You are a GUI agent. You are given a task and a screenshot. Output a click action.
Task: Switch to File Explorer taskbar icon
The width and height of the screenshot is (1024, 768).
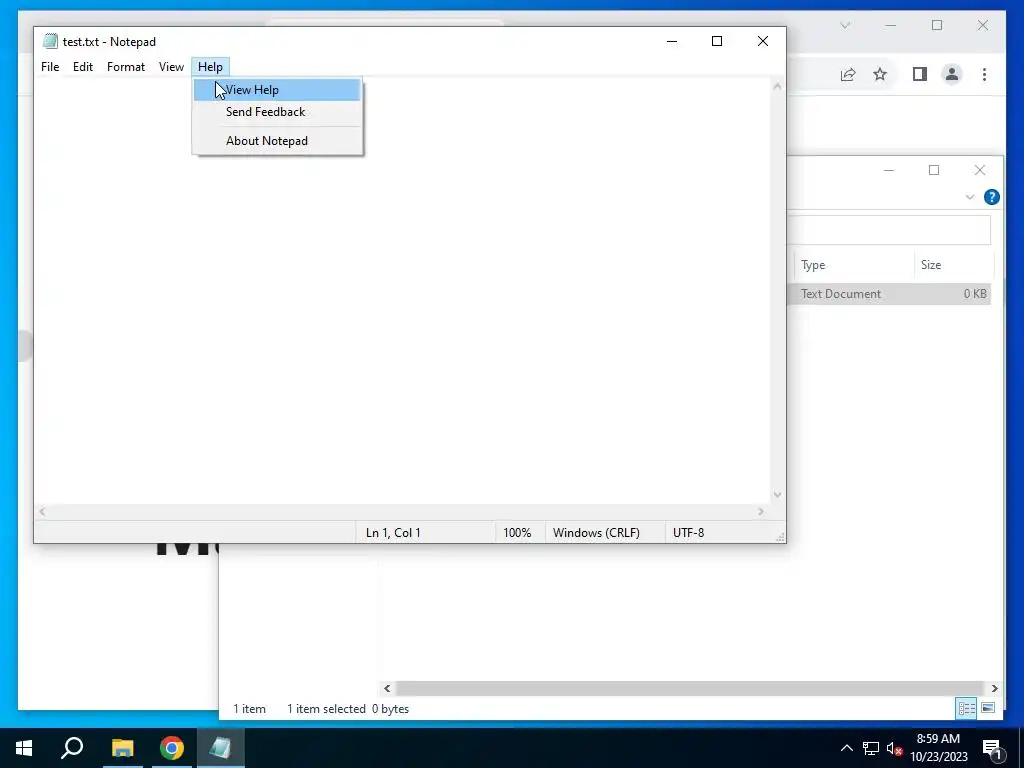(122, 748)
